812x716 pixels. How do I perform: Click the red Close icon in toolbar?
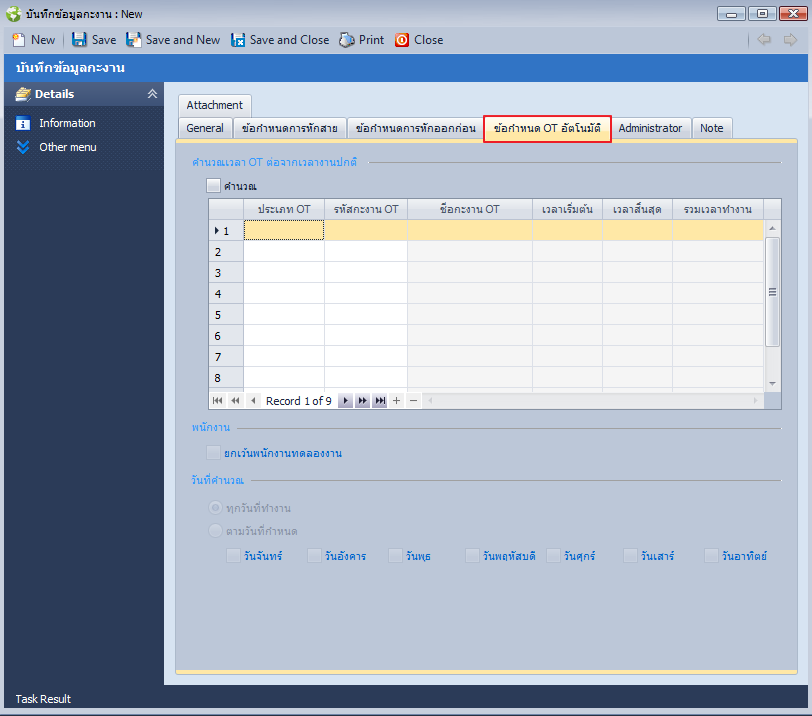(x=402, y=40)
